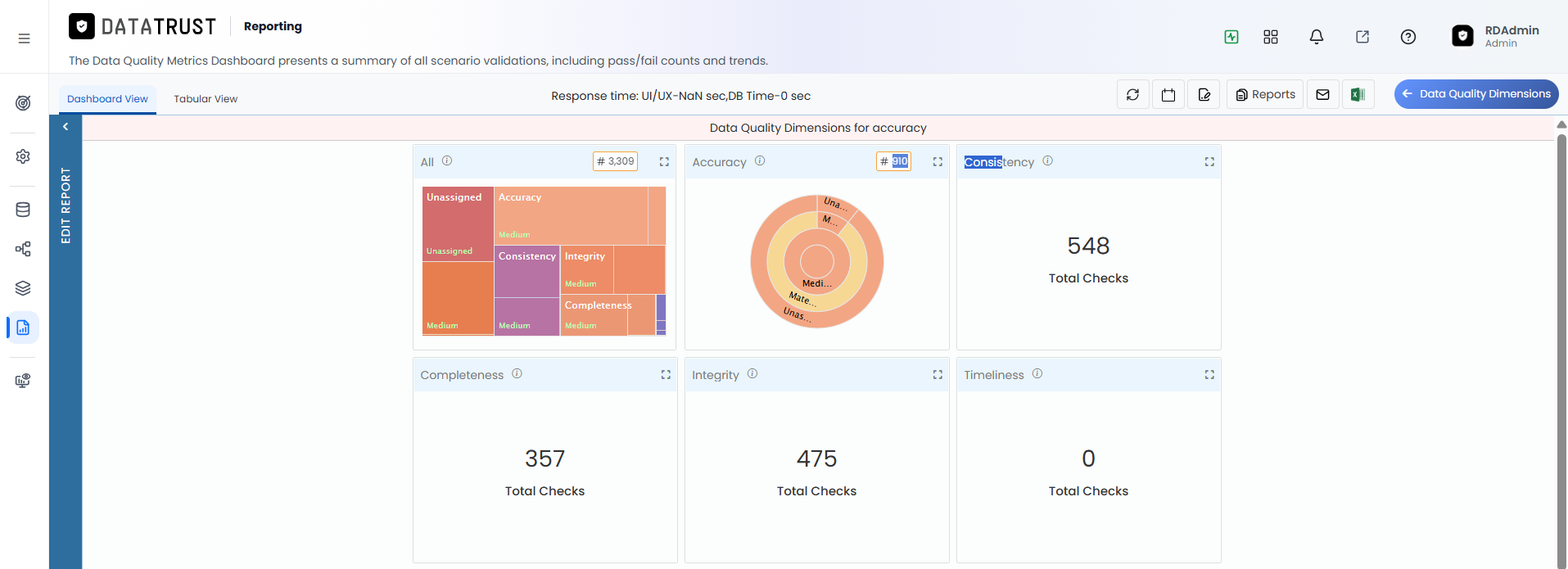Viewport: 1568px width, 569px height.
Task: Open the monitor settings icon in sidebar
Action: click(x=23, y=381)
